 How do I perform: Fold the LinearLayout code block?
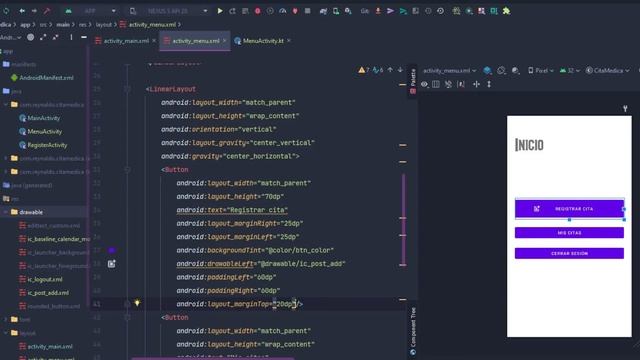click(x=127, y=89)
